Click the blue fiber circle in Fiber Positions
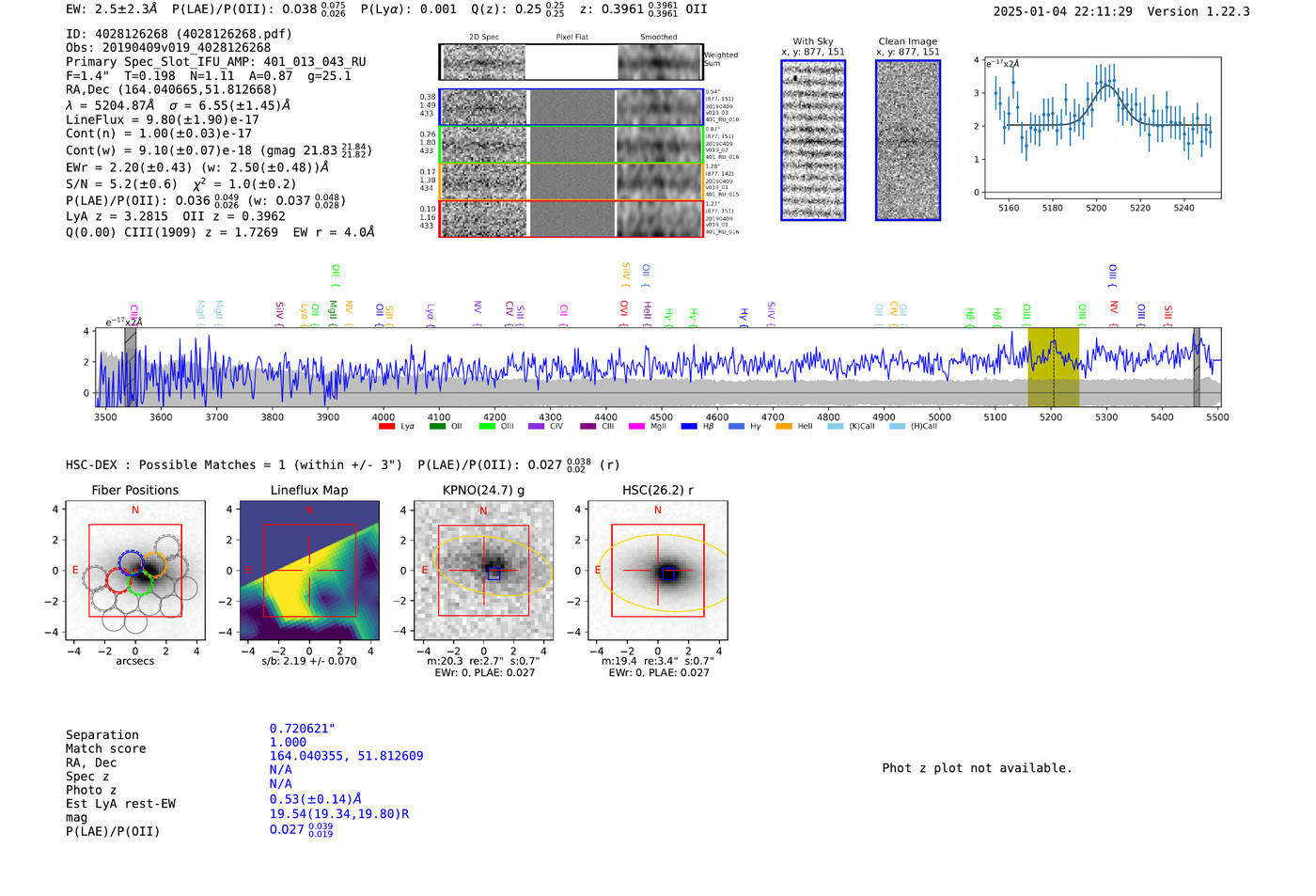The width and height of the screenshot is (1316, 896). [x=131, y=562]
